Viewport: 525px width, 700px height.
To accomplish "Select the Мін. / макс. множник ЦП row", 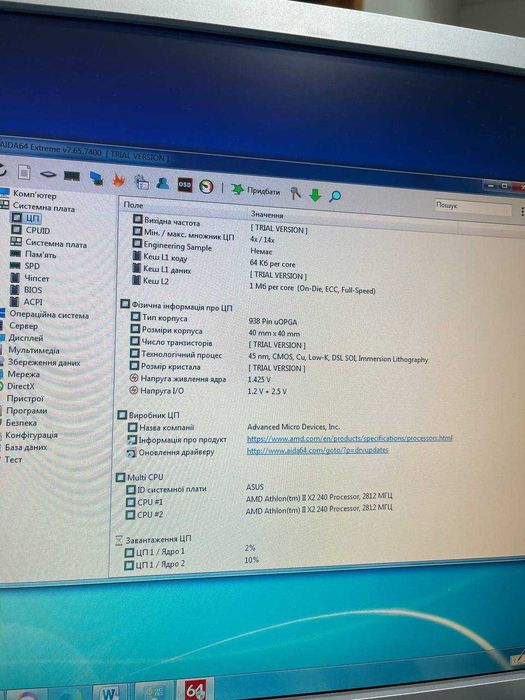I will click(x=204, y=235).
